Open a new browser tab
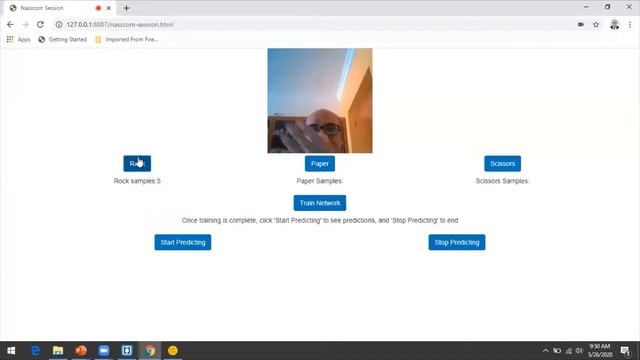The height and width of the screenshot is (360, 640). (126, 8)
